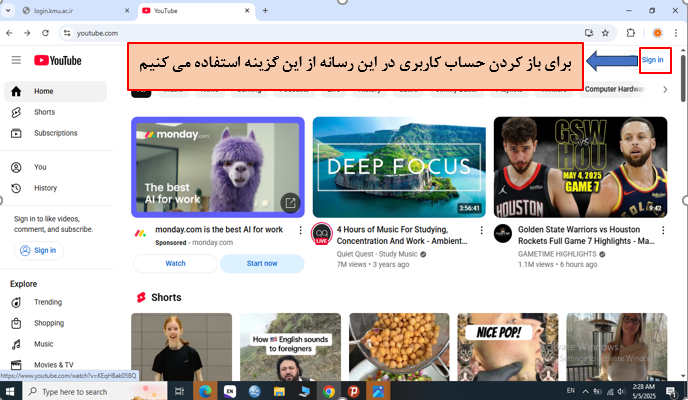Screen dimensions: 688x400
Task: Open the tab search dropdown arrow
Action: click(x=10, y=10)
